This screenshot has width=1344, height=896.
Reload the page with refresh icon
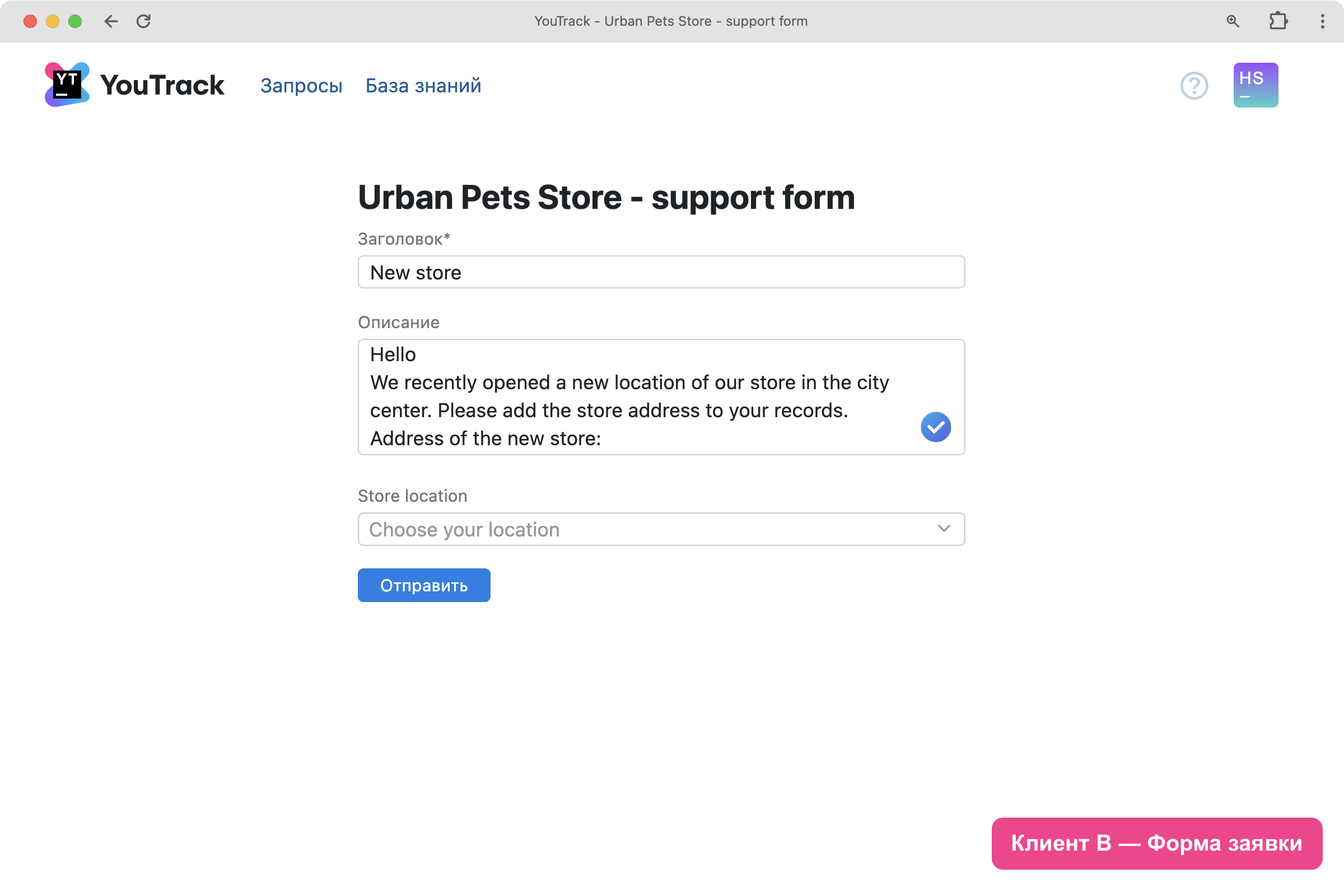click(143, 21)
